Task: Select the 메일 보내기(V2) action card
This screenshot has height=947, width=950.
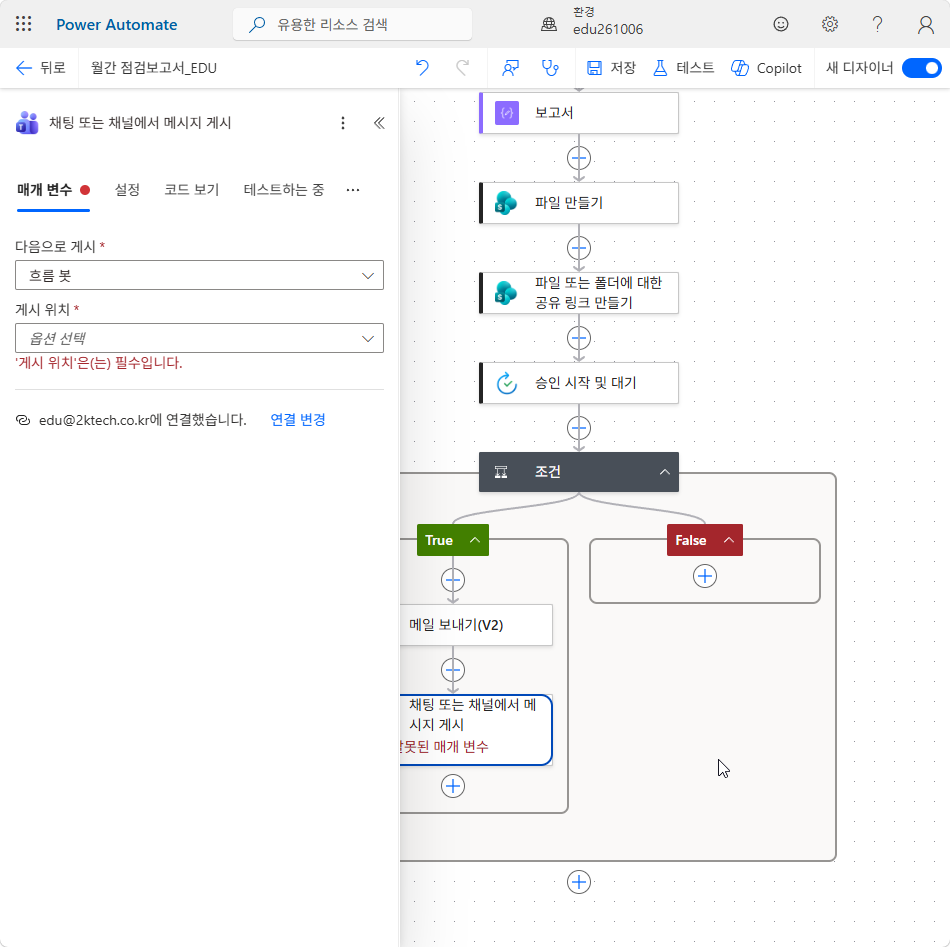Action: pyautogui.click(x=476, y=625)
